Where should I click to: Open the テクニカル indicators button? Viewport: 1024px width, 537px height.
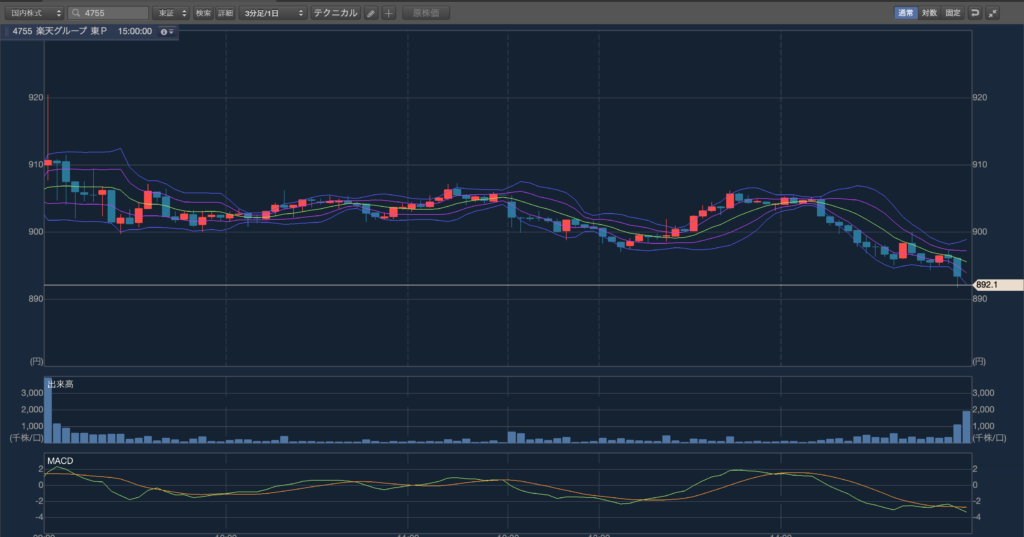(x=335, y=13)
